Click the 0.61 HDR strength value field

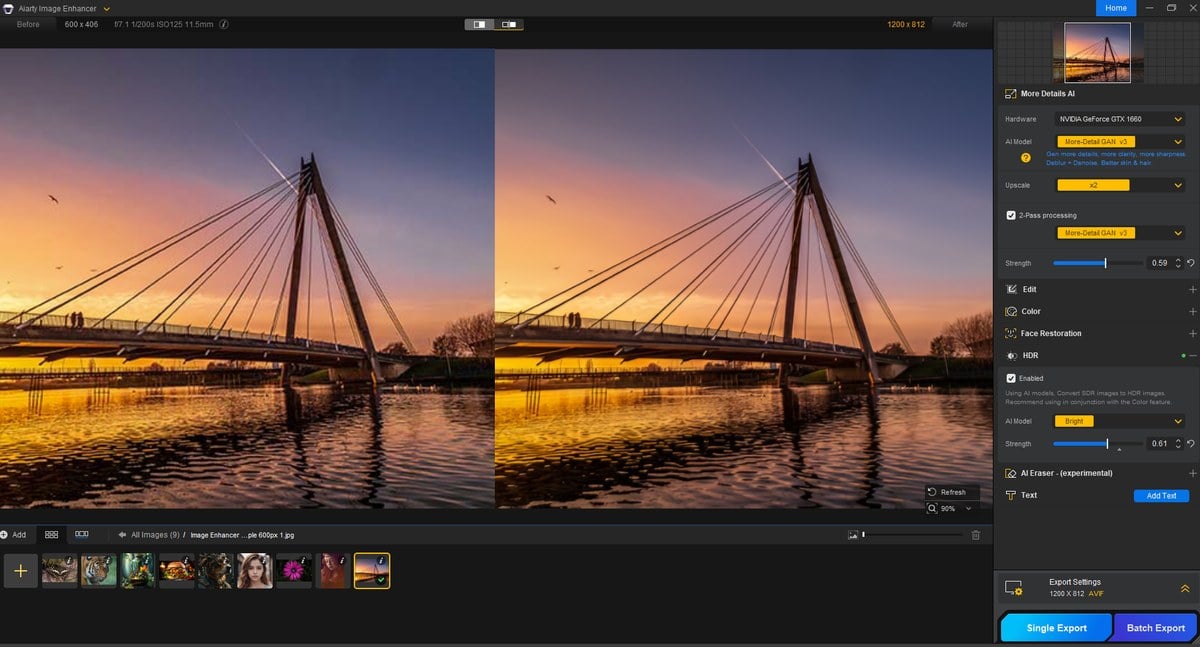click(1159, 443)
